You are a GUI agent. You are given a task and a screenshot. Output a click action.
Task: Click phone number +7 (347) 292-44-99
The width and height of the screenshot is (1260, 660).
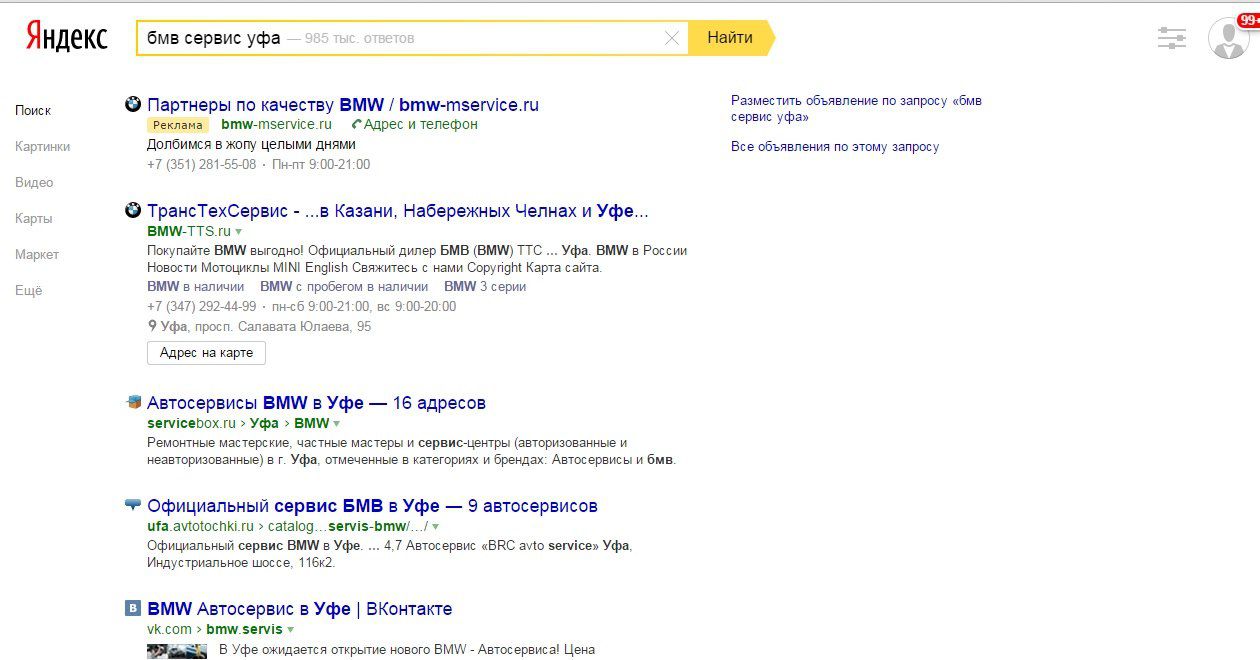201,306
